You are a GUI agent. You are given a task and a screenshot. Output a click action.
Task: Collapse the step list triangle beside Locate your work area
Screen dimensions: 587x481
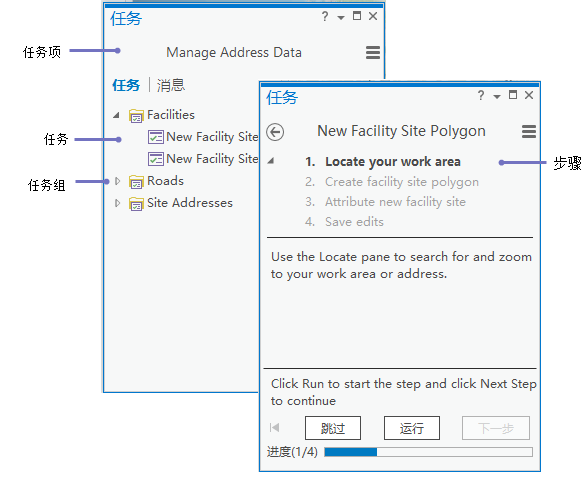click(x=271, y=161)
